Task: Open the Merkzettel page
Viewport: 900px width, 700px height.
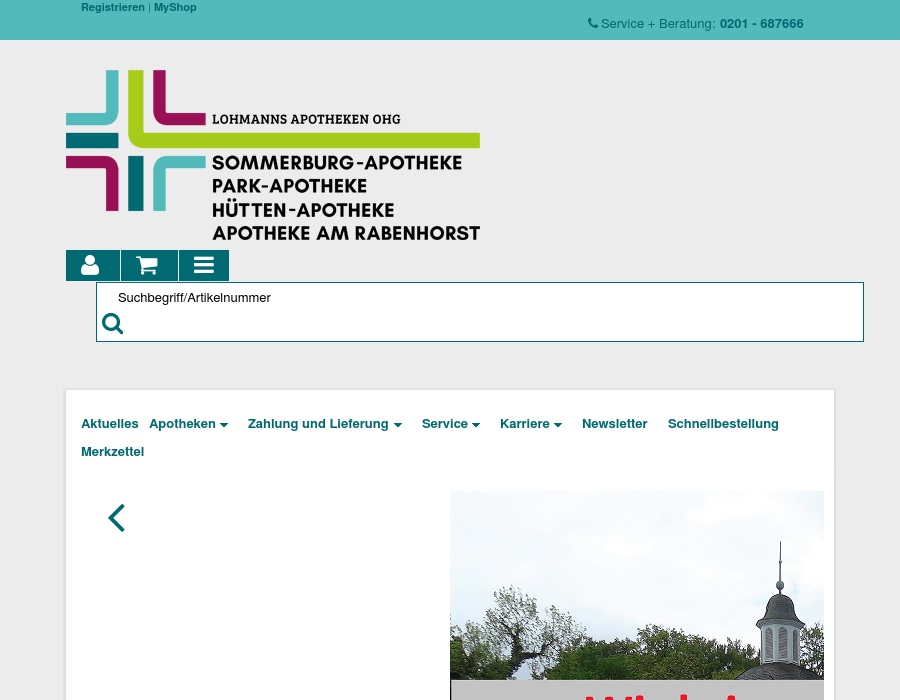Action: (x=112, y=452)
